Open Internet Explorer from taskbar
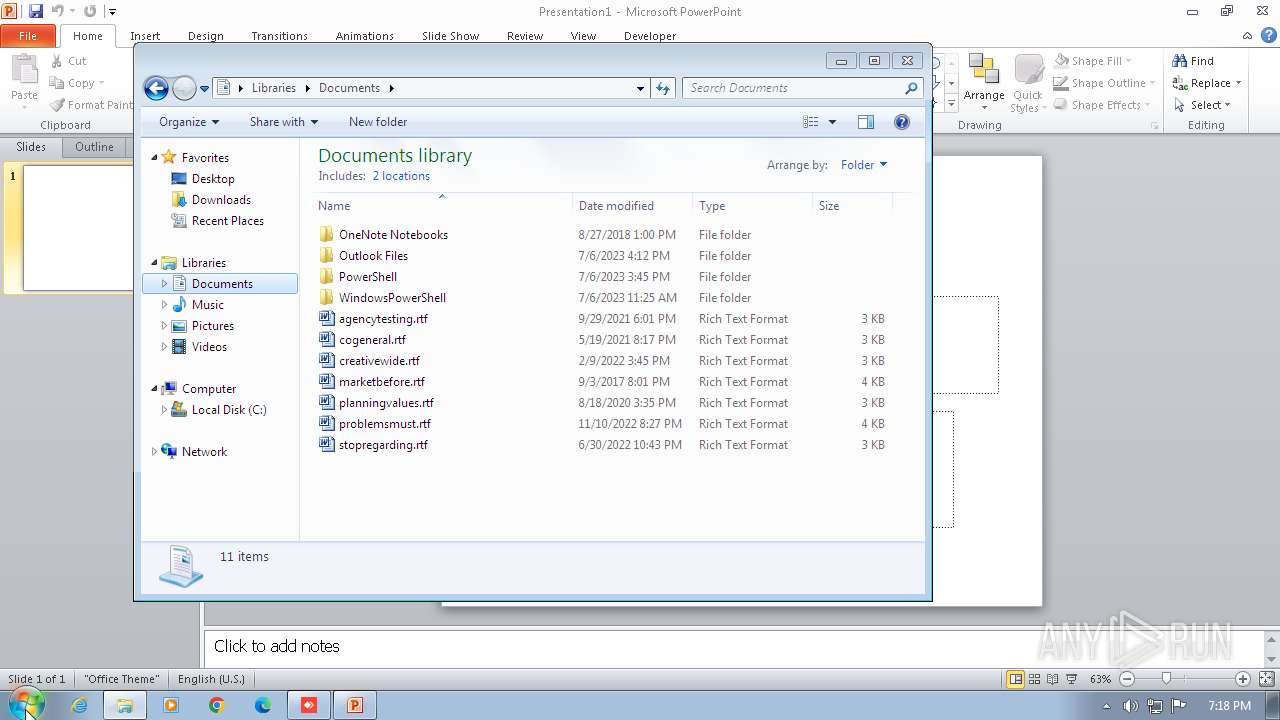The height and width of the screenshot is (720, 1280). (79, 705)
